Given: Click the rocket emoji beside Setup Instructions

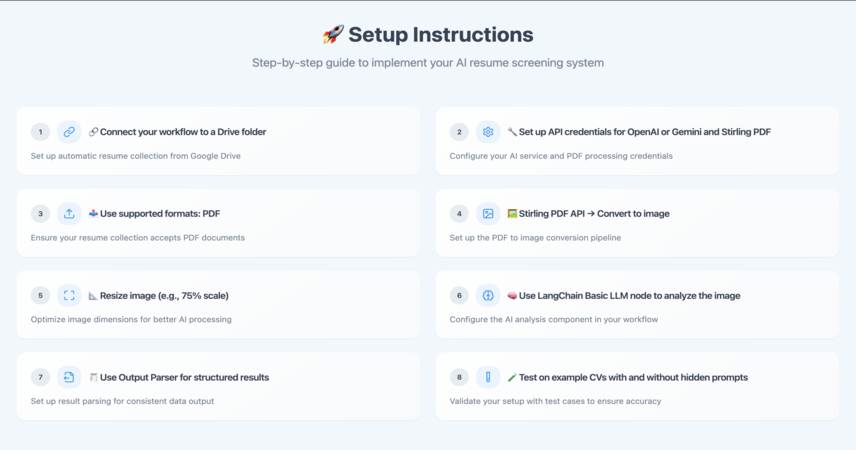Looking at the screenshot, I should click(333, 34).
